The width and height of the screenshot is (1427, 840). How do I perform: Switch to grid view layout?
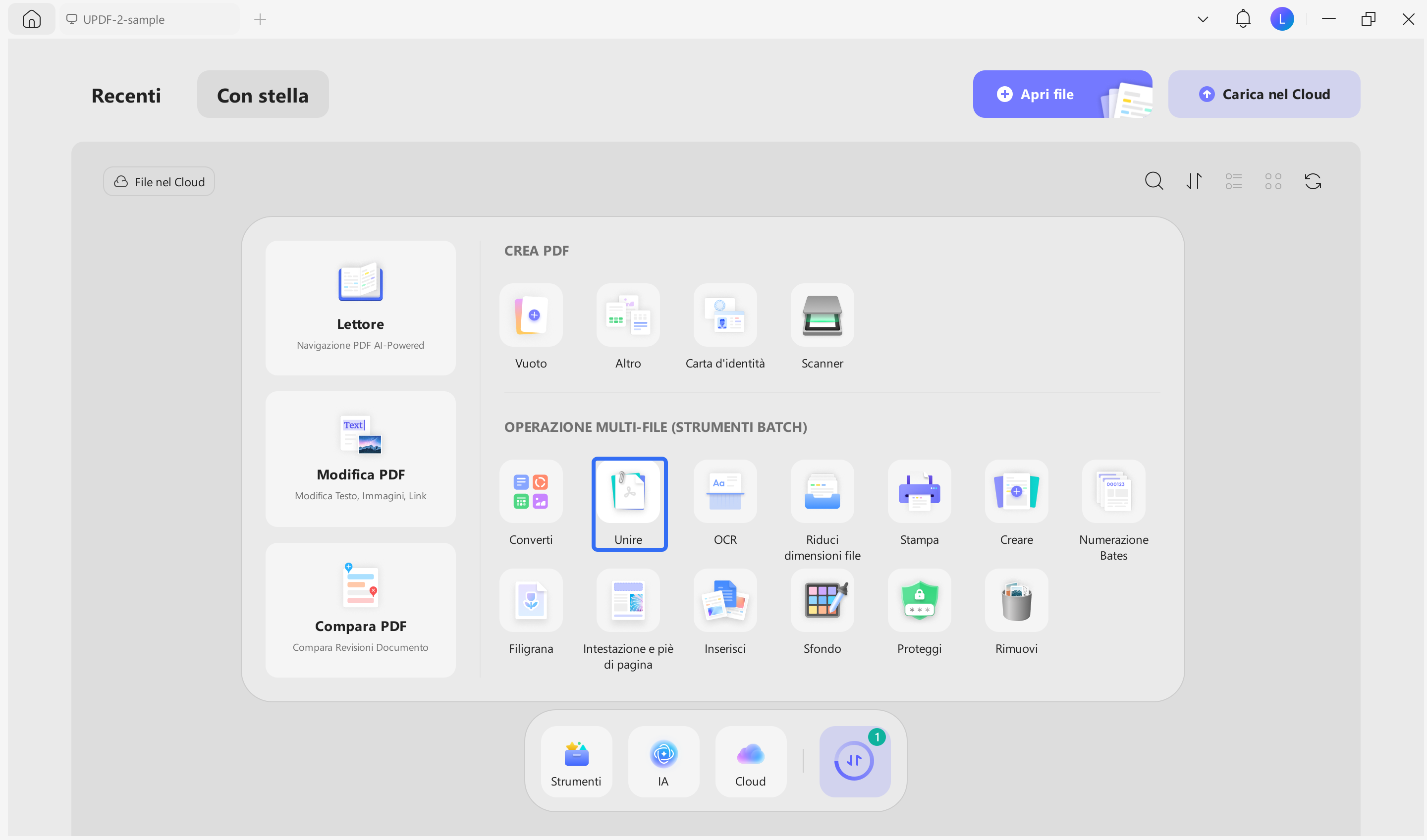1273,181
